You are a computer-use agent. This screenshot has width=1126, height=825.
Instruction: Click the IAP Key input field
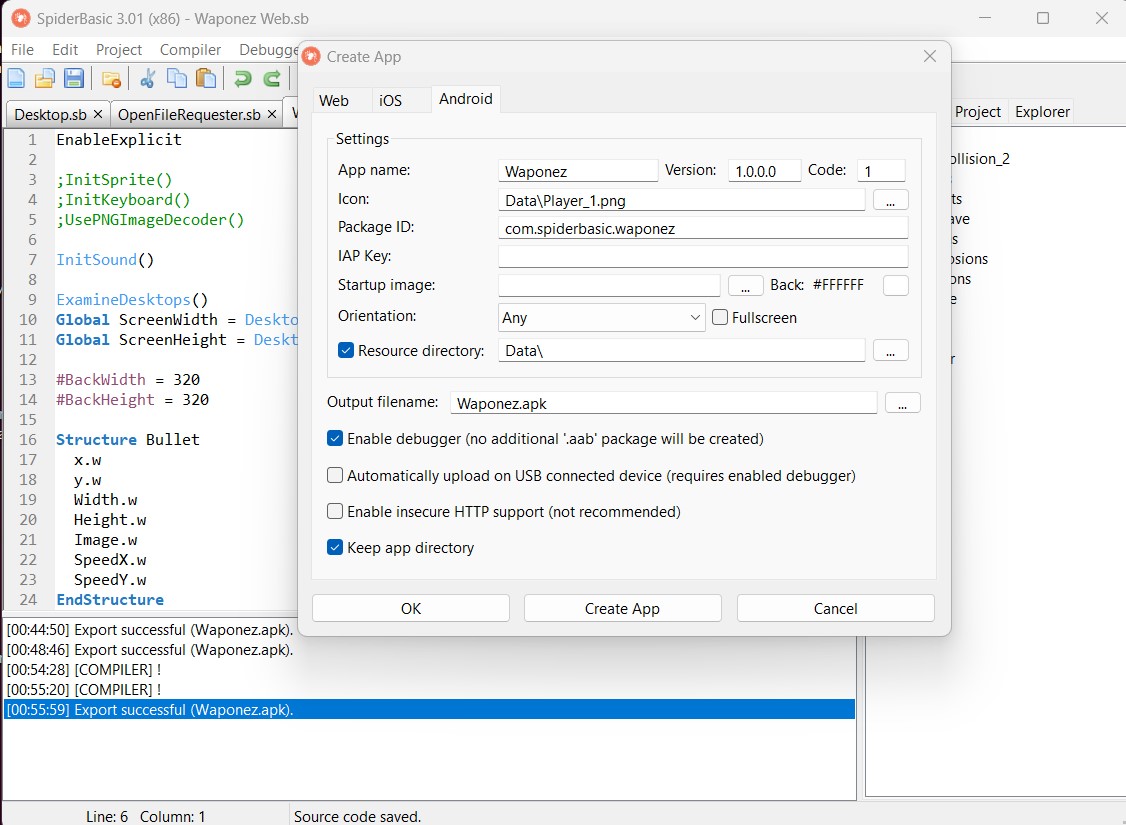click(703, 256)
